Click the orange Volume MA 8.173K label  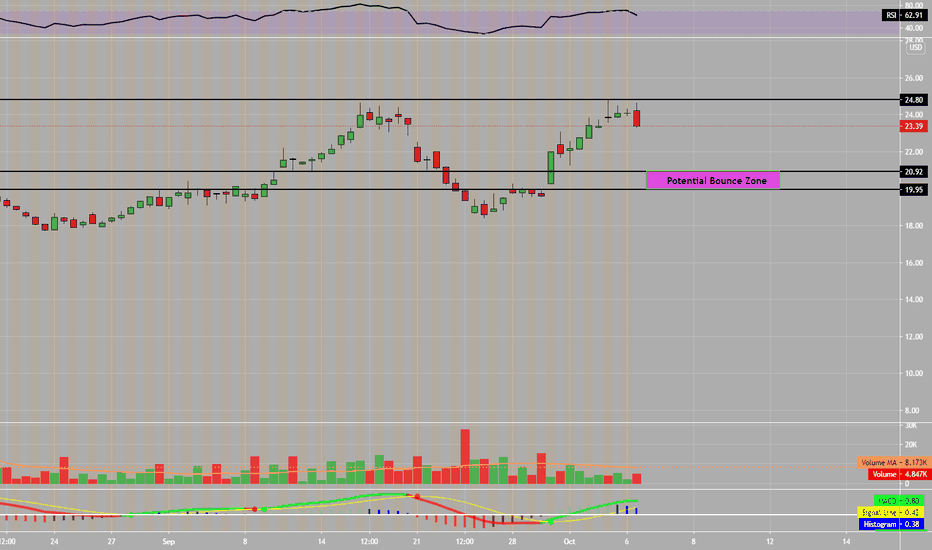coord(893,463)
